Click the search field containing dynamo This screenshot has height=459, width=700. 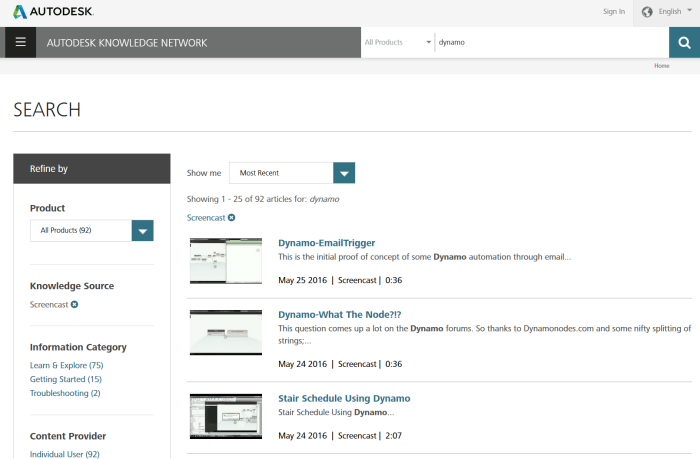550,43
